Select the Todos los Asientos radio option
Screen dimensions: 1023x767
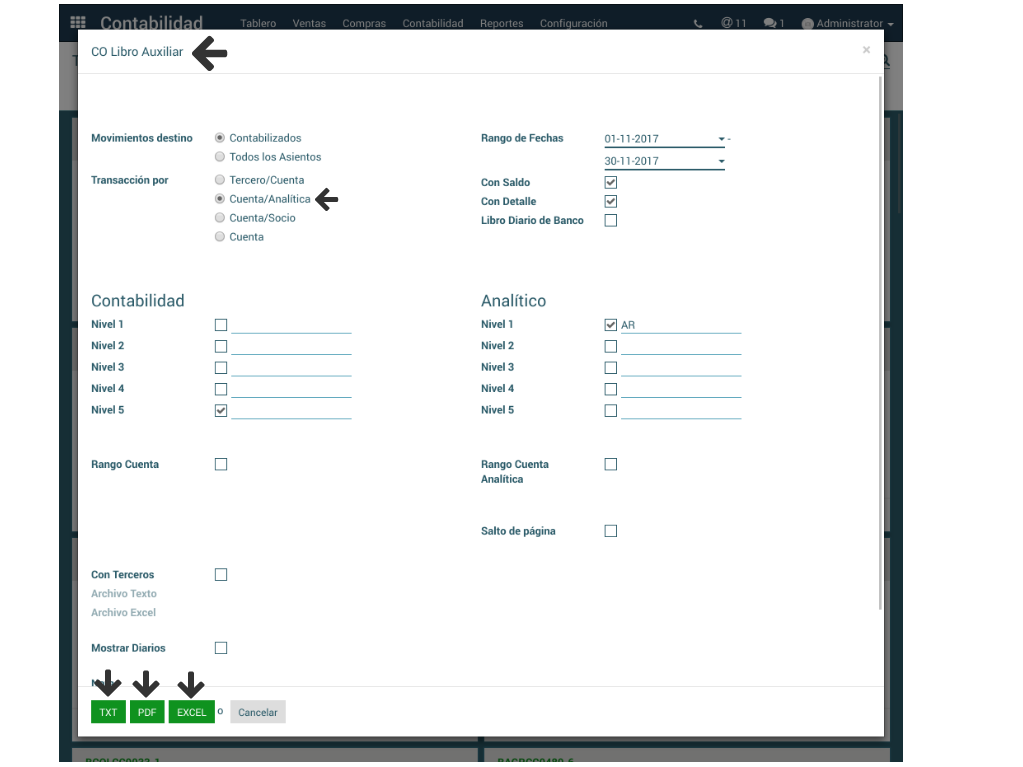point(220,157)
